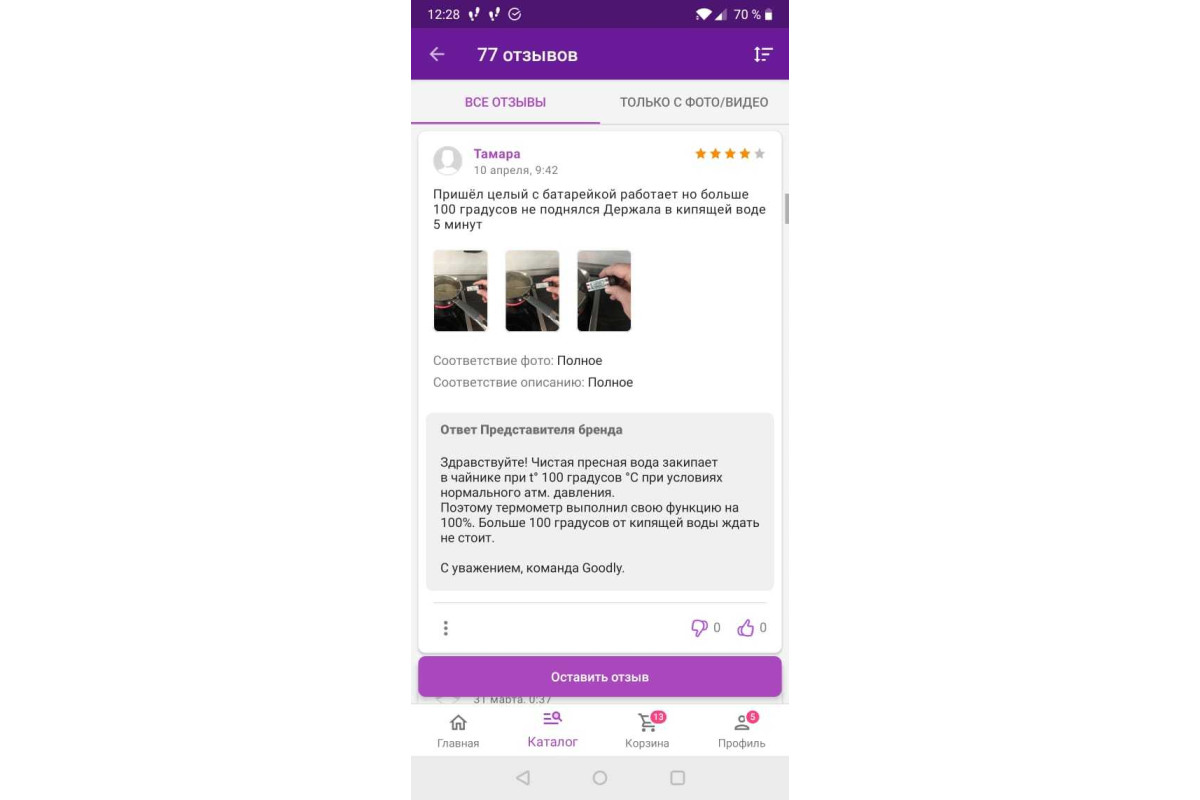Tap the thumbs-down dislike icon
The height and width of the screenshot is (800, 1200).
coord(699,628)
